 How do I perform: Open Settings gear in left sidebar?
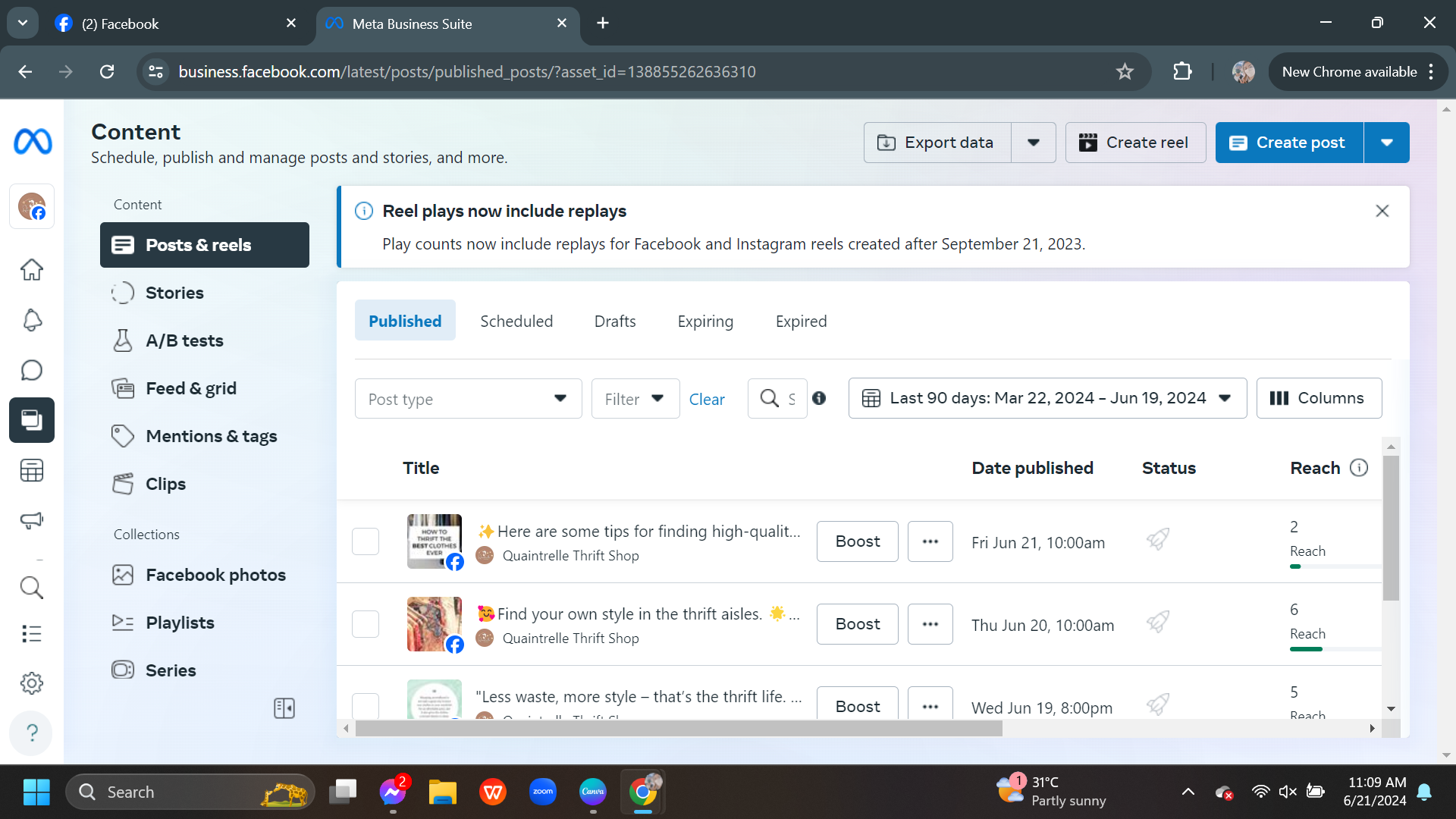coord(32,683)
